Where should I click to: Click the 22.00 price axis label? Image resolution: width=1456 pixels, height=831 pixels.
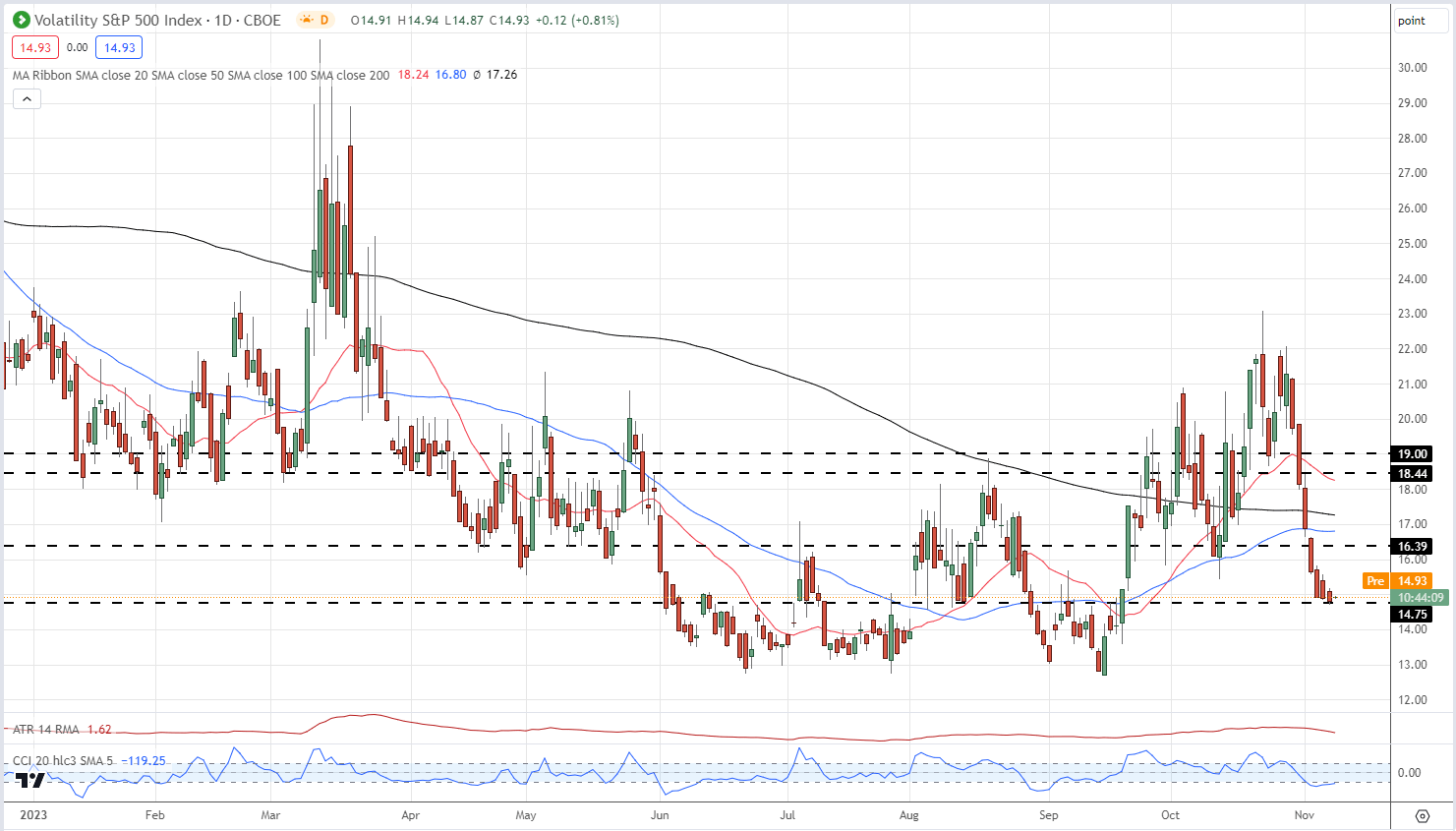point(1413,349)
